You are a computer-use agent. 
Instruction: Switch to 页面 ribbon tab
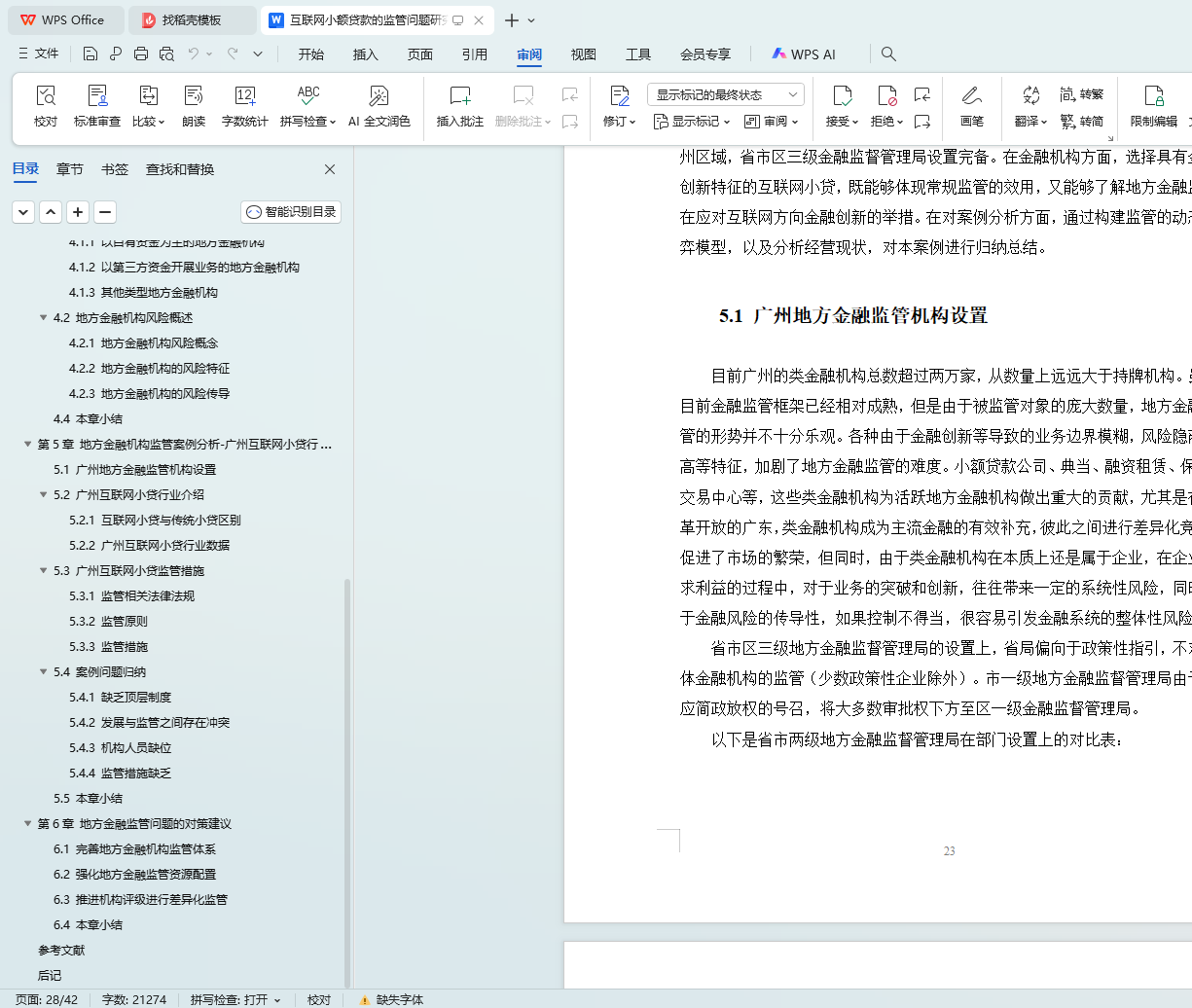(x=420, y=54)
